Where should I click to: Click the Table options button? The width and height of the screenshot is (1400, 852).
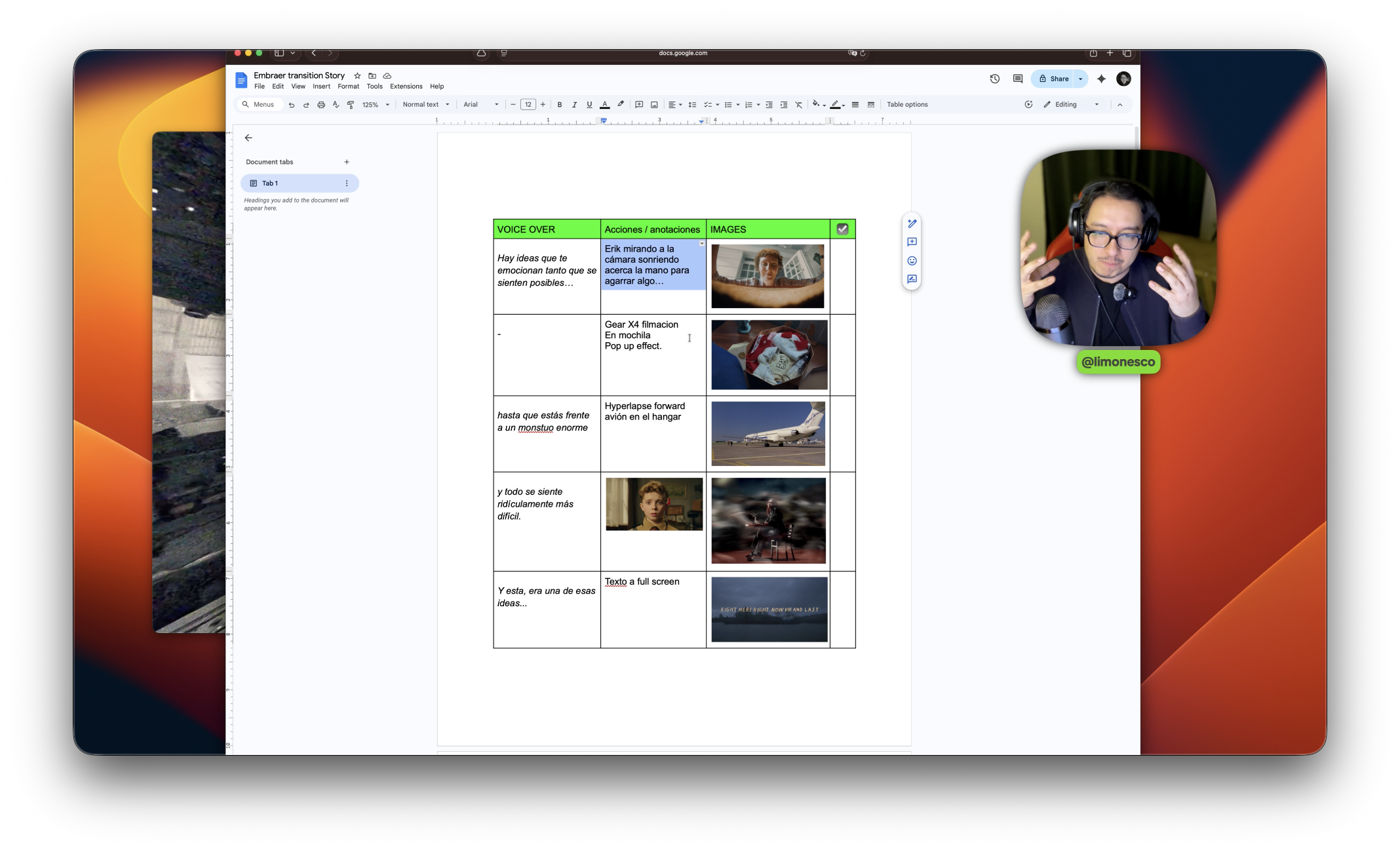(x=907, y=105)
